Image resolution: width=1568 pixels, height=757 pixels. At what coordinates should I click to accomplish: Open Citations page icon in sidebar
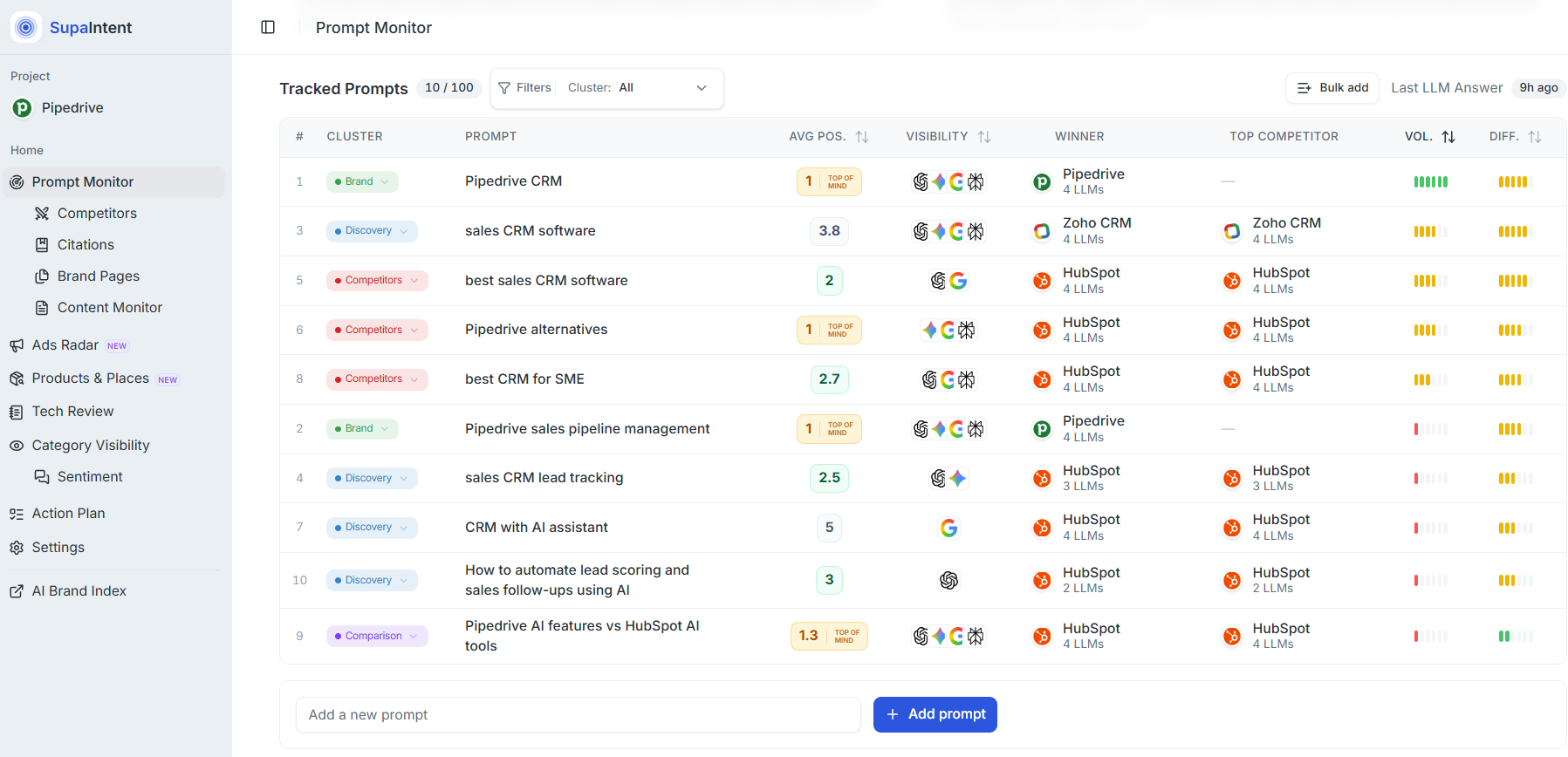point(42,245)
